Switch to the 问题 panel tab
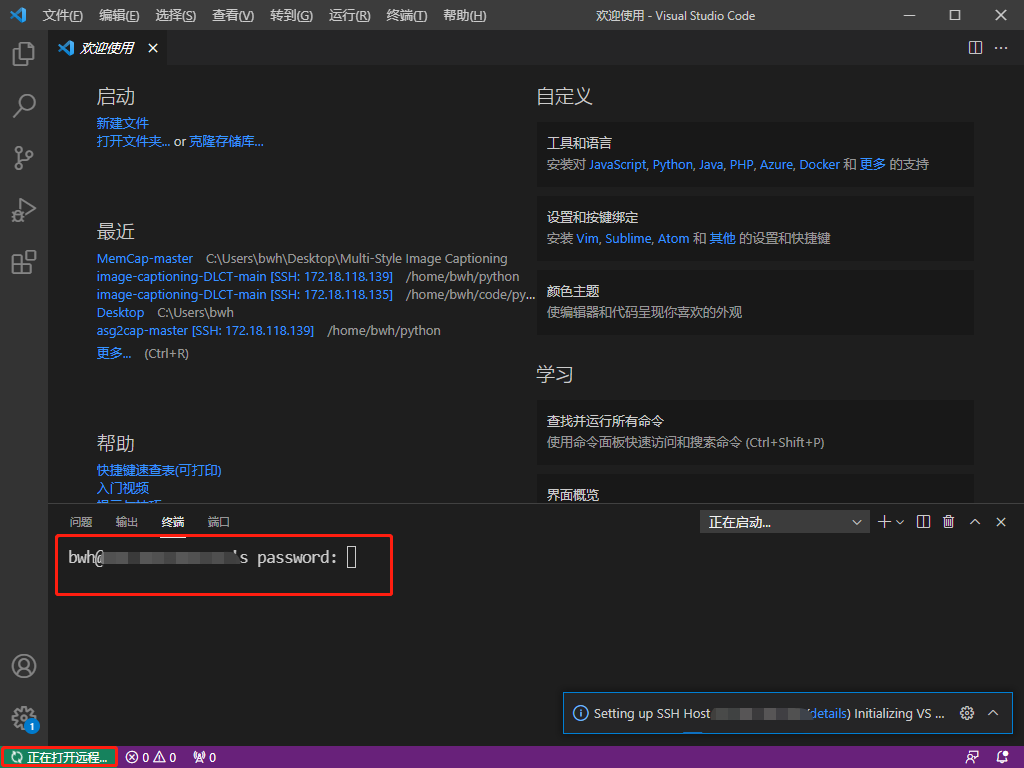The image size is (1024, 768). 81,522
